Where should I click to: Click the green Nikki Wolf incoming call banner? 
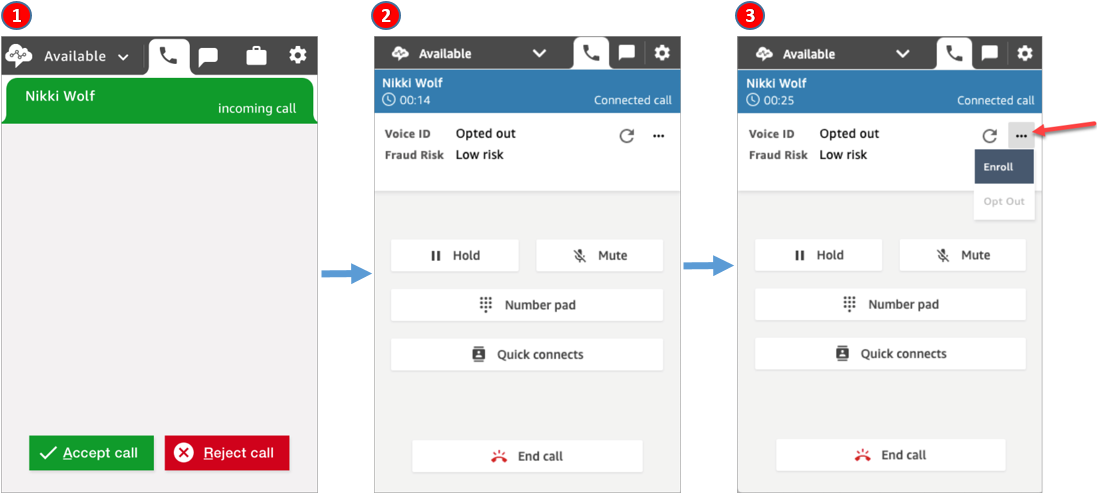tap(160, 101)
